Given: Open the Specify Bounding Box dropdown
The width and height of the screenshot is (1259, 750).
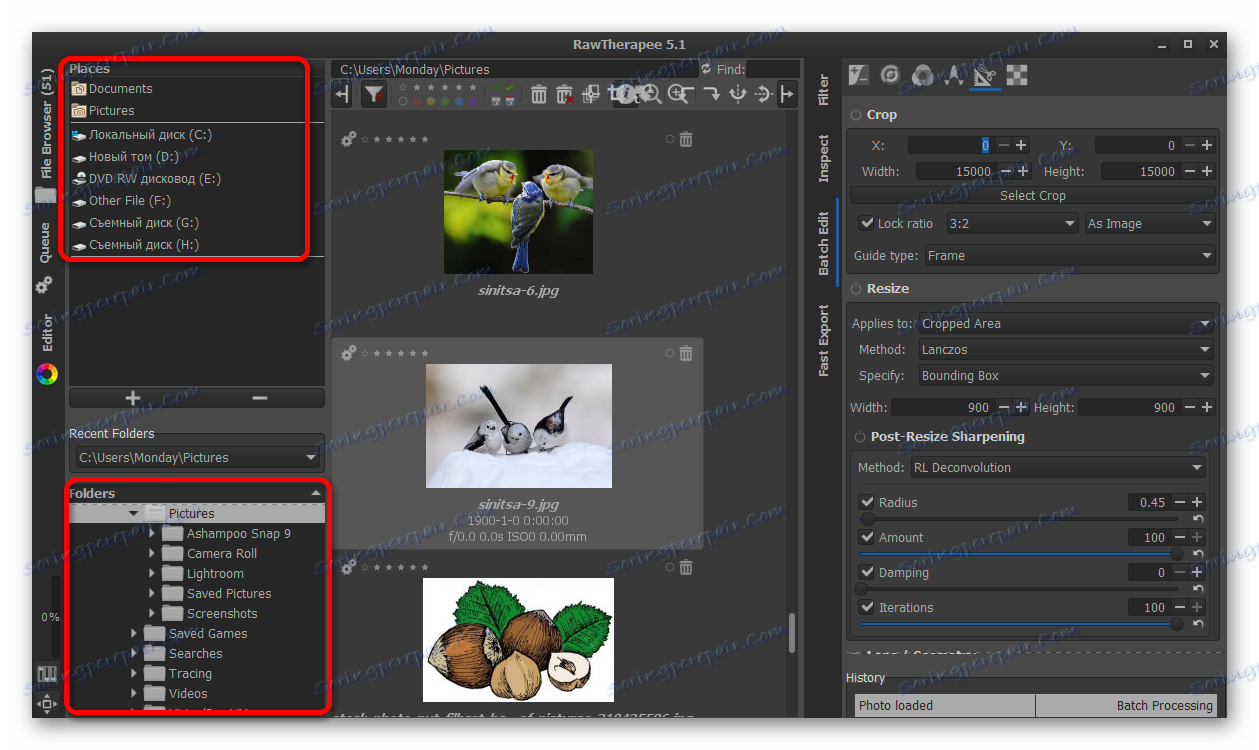Looking at the screenshot, I should point(1066,375).
